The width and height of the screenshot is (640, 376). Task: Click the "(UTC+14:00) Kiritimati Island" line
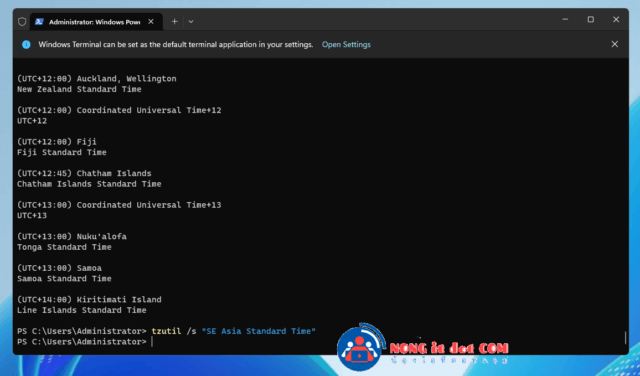coord(89,300)
